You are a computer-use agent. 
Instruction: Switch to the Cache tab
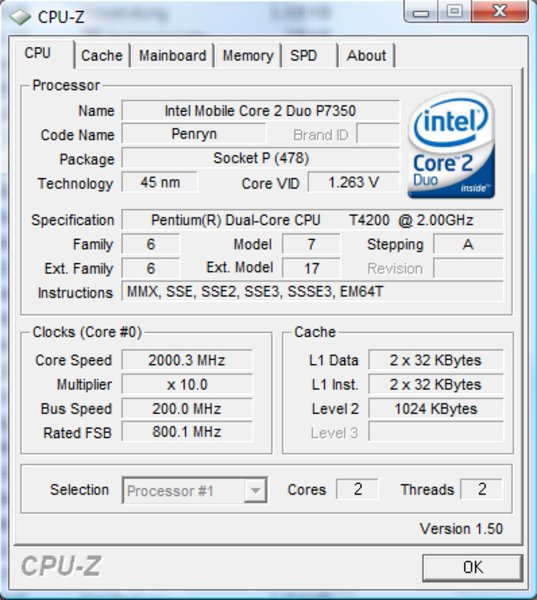pos(102,56)
